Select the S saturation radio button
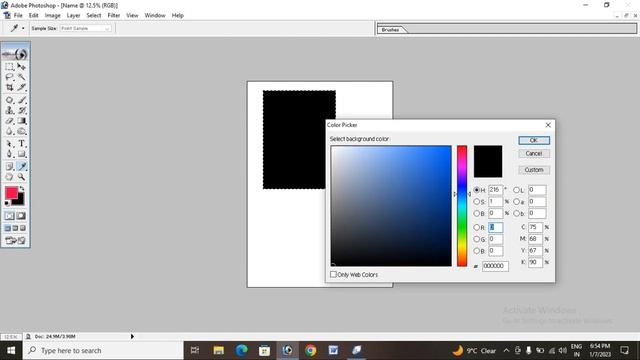 point(476,202)
